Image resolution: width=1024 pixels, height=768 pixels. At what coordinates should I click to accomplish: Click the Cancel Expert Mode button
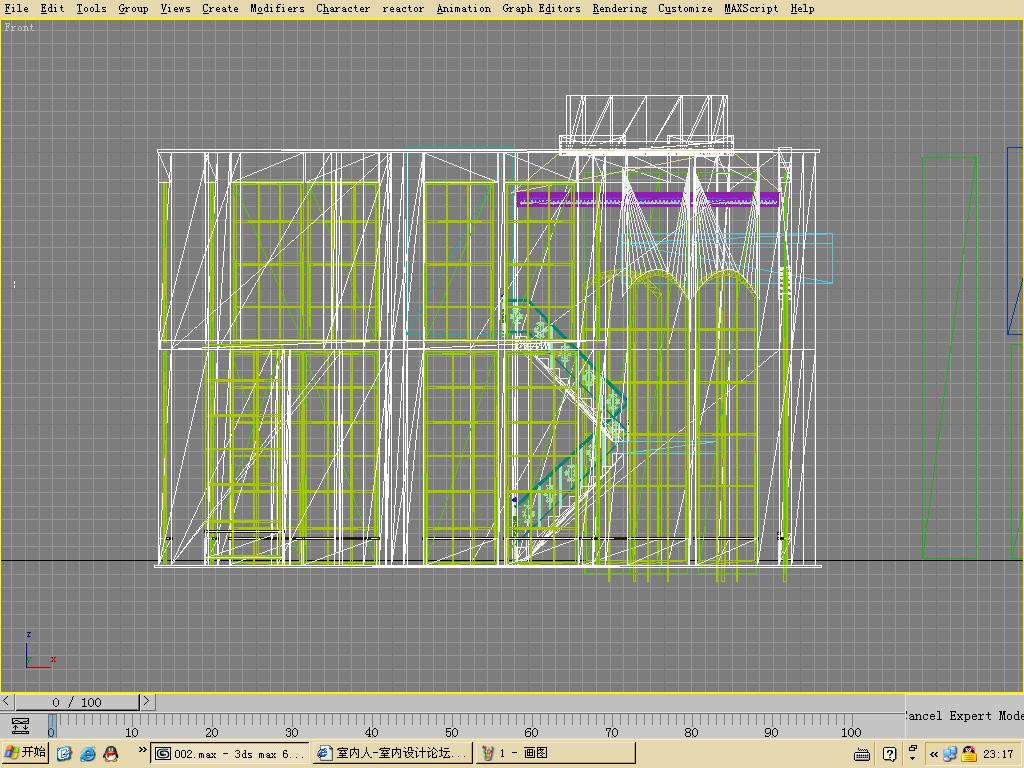964,716
